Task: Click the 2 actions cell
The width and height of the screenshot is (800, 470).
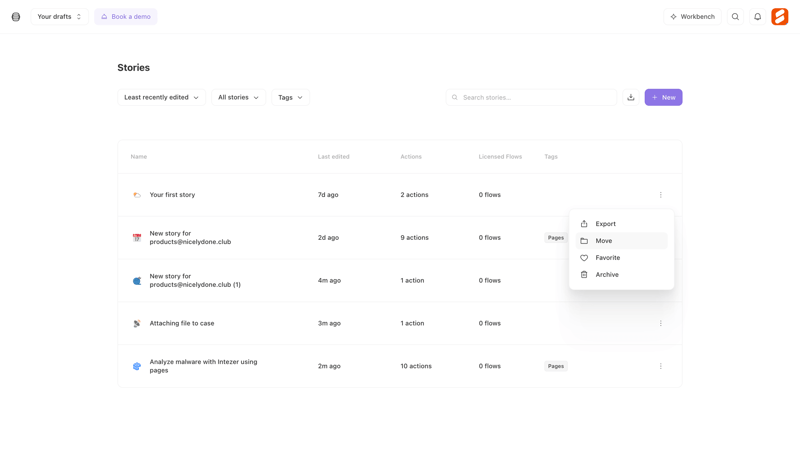Action: coord(414,195)
